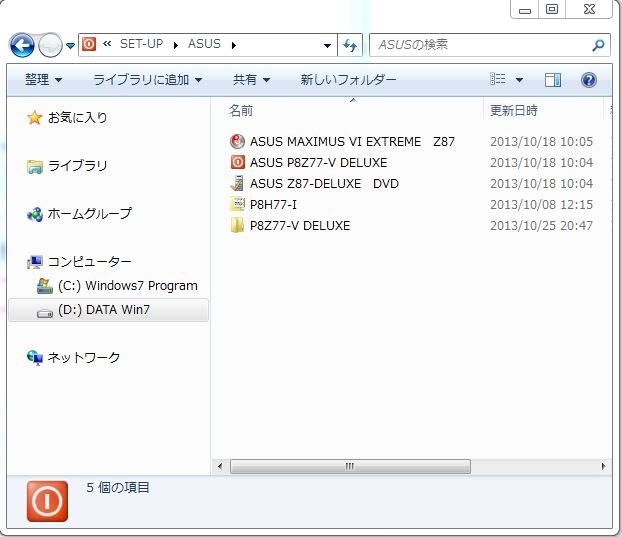
Task: Open the arrow after SET-UP breadcrumb
Action: (175, 45)
